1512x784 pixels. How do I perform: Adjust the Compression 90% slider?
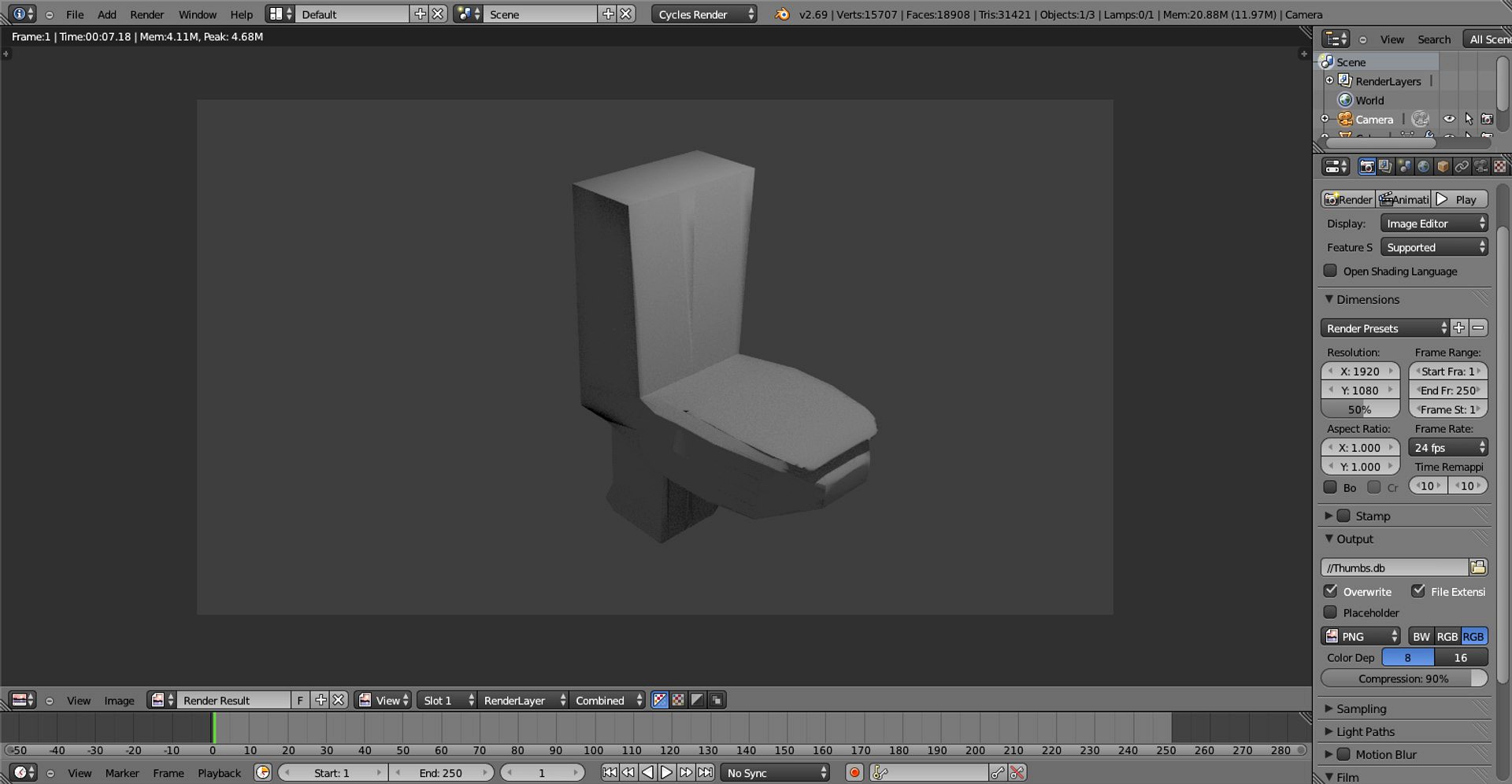tap(1403, 678)
